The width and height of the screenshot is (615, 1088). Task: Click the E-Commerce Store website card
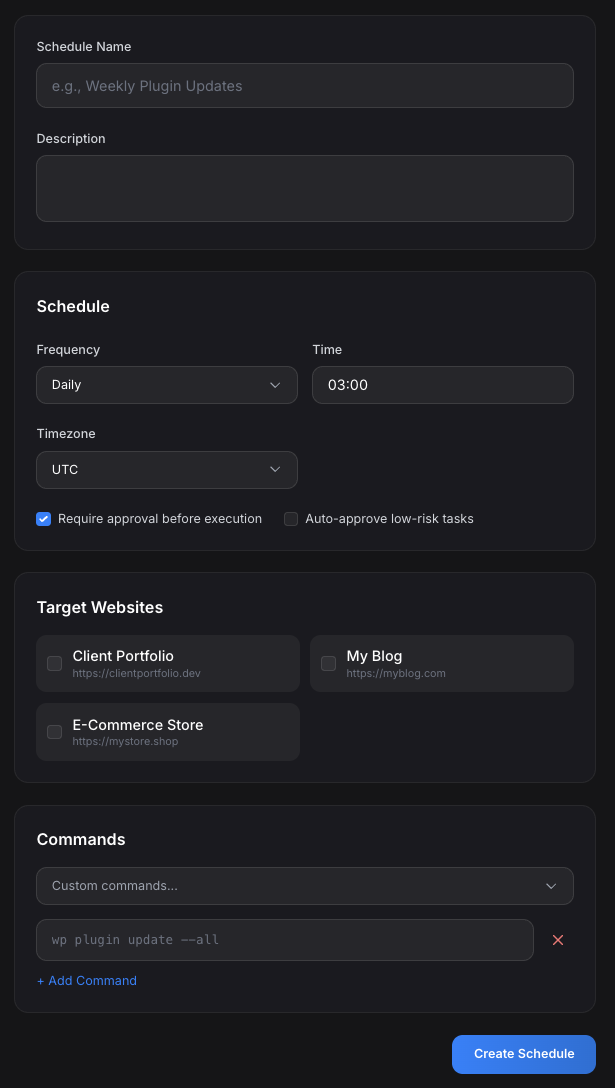point(168,732)
